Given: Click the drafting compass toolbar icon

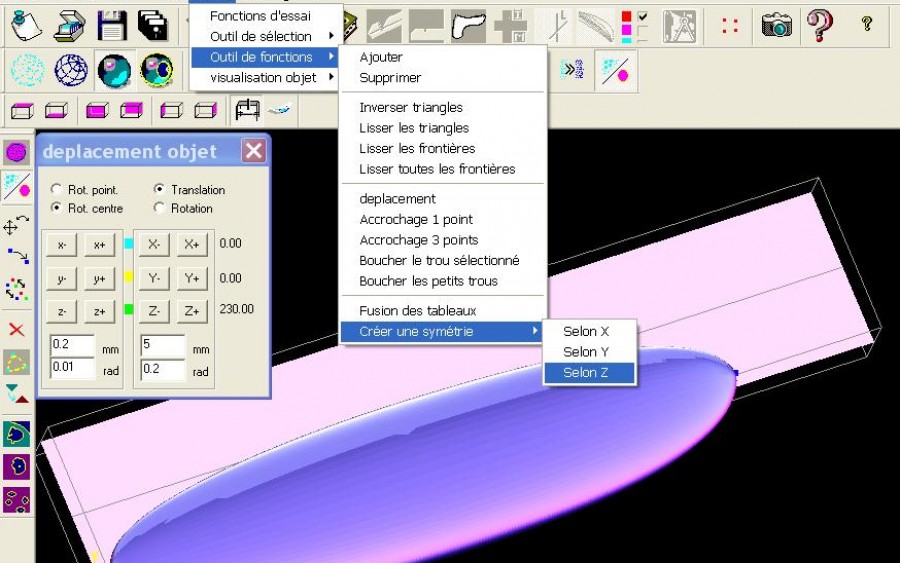Looking at the screenshot, I should pyautogui.click(x=679, y=26).
